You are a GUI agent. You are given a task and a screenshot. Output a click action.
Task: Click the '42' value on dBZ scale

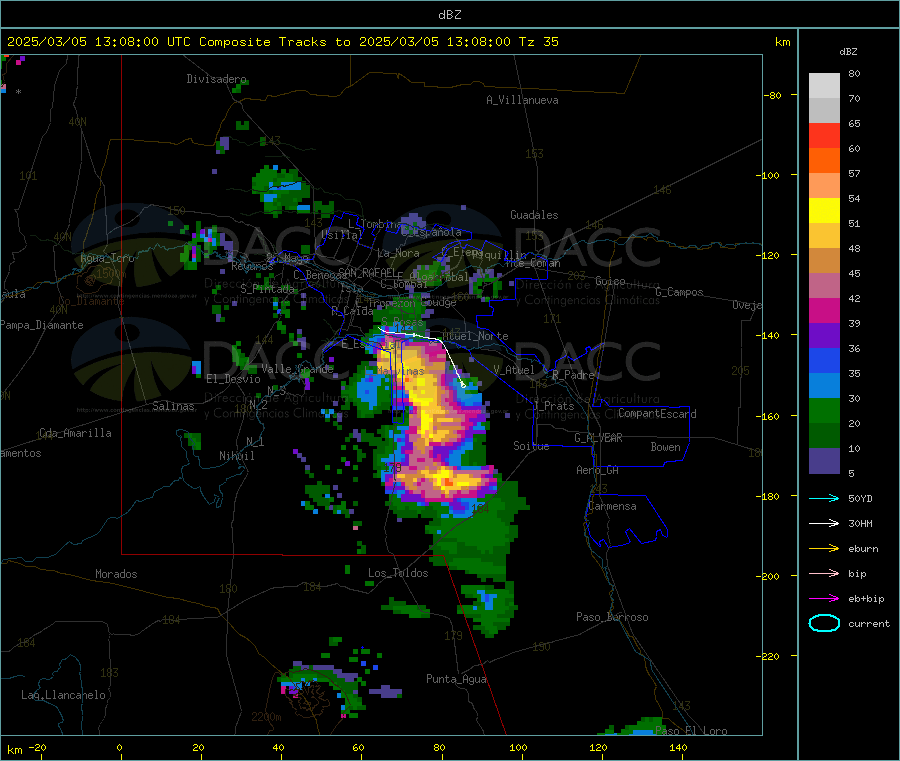(854, 298)
